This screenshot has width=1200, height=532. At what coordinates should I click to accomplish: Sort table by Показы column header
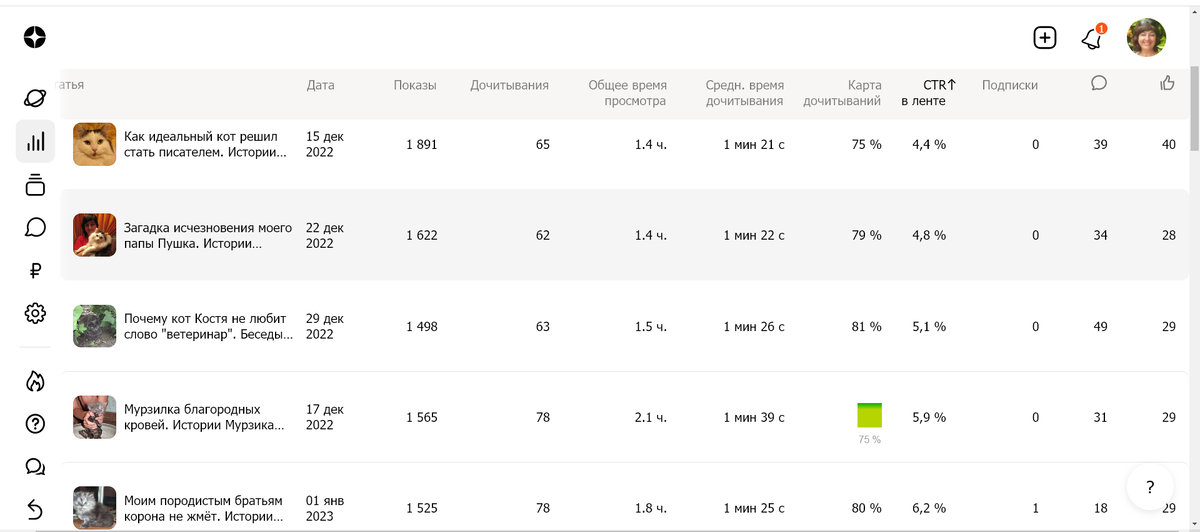(x=415, y=85)
